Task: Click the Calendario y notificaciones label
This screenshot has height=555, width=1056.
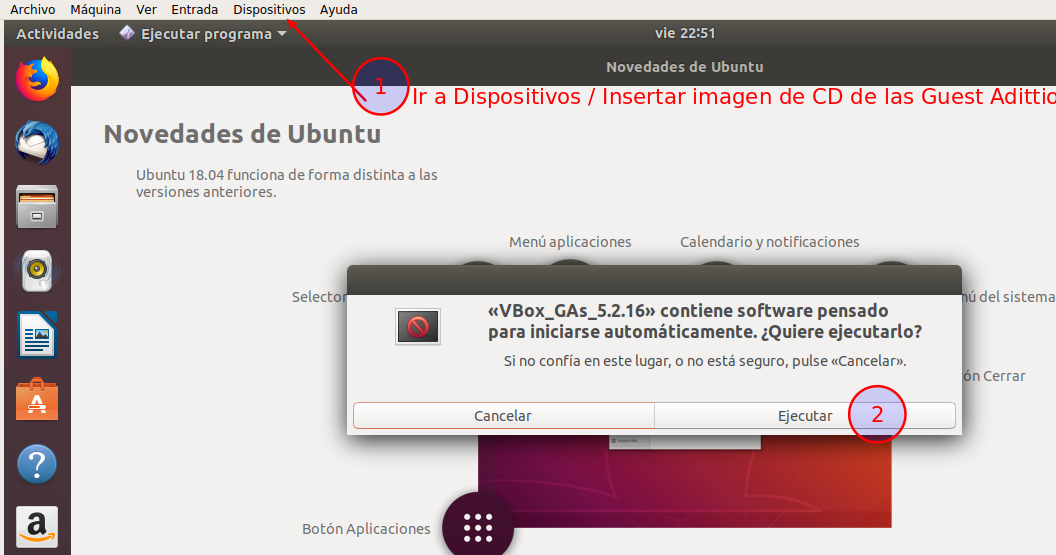Action: click(x=770, y=242)
